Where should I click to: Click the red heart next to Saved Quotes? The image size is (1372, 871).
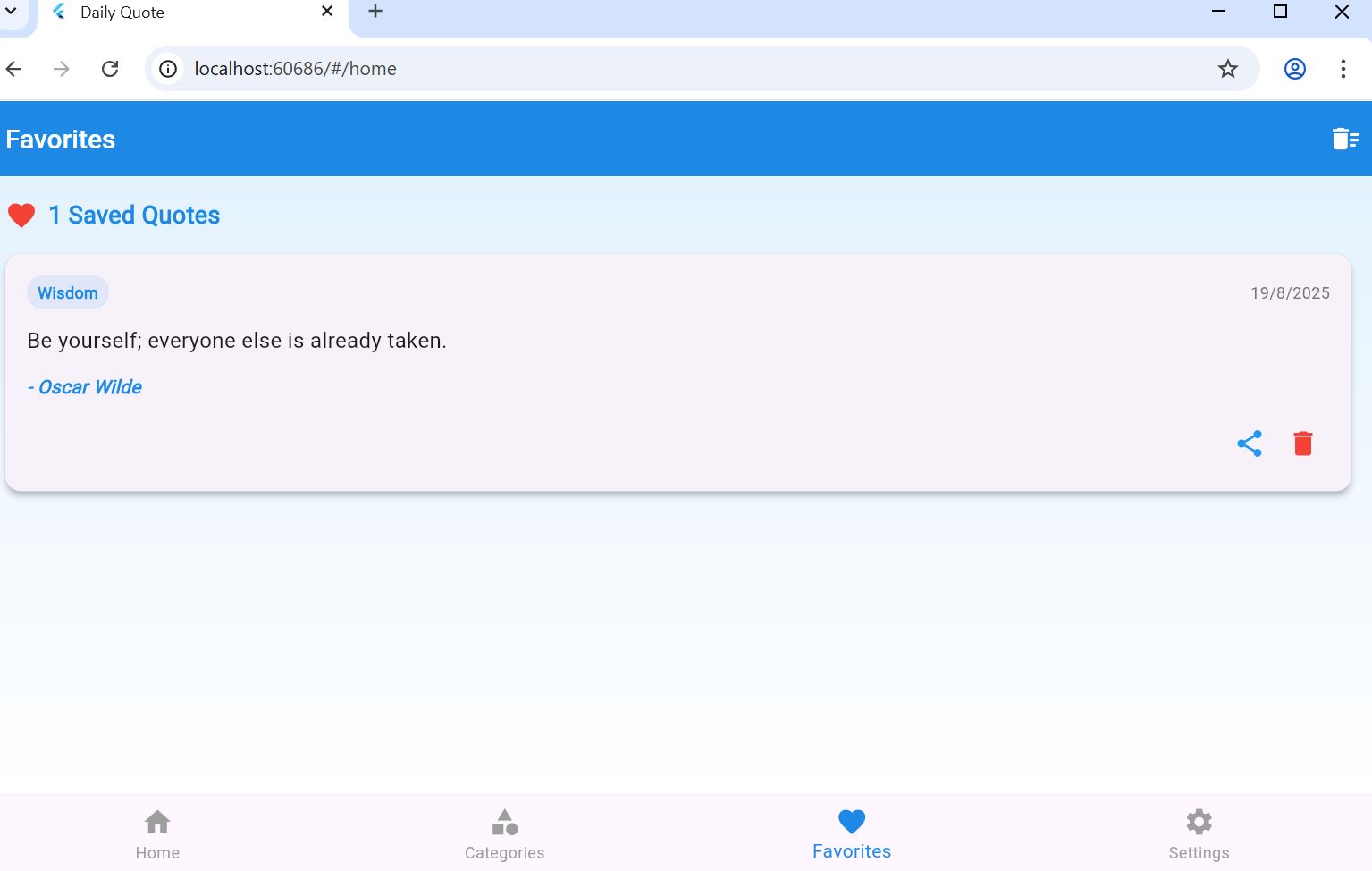point(21,215)
